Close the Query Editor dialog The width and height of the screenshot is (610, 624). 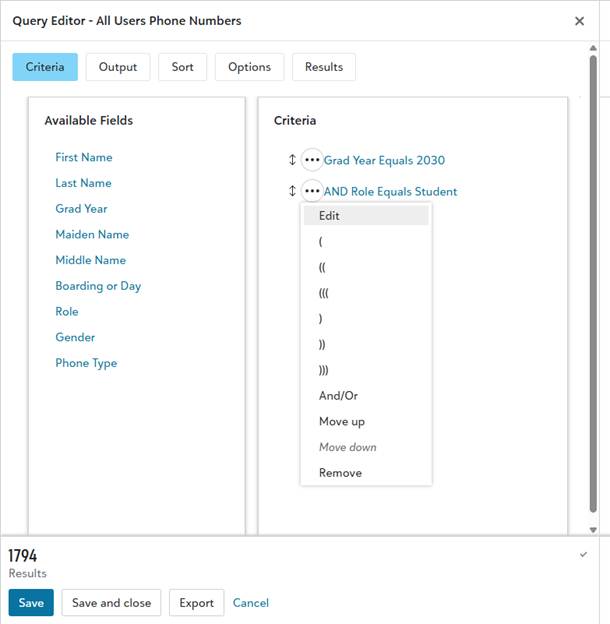pyautogui.click(x=579, y=21)
